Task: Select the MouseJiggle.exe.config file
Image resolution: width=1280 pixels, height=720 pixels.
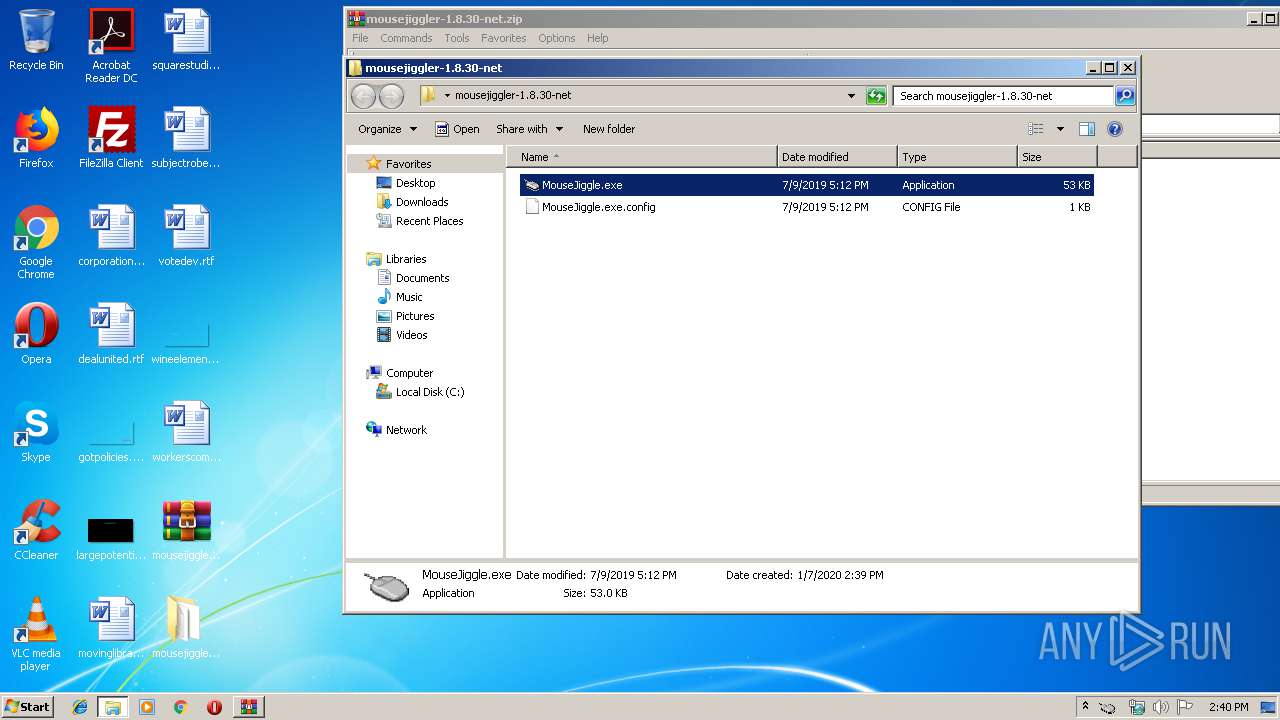Action: click(x=806, y=207)
